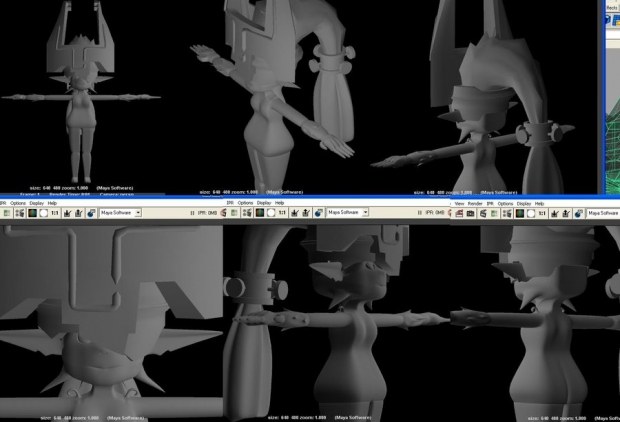
Task: Keep image in left Render View
Action: pyautogui.click(x=68, y=213)
